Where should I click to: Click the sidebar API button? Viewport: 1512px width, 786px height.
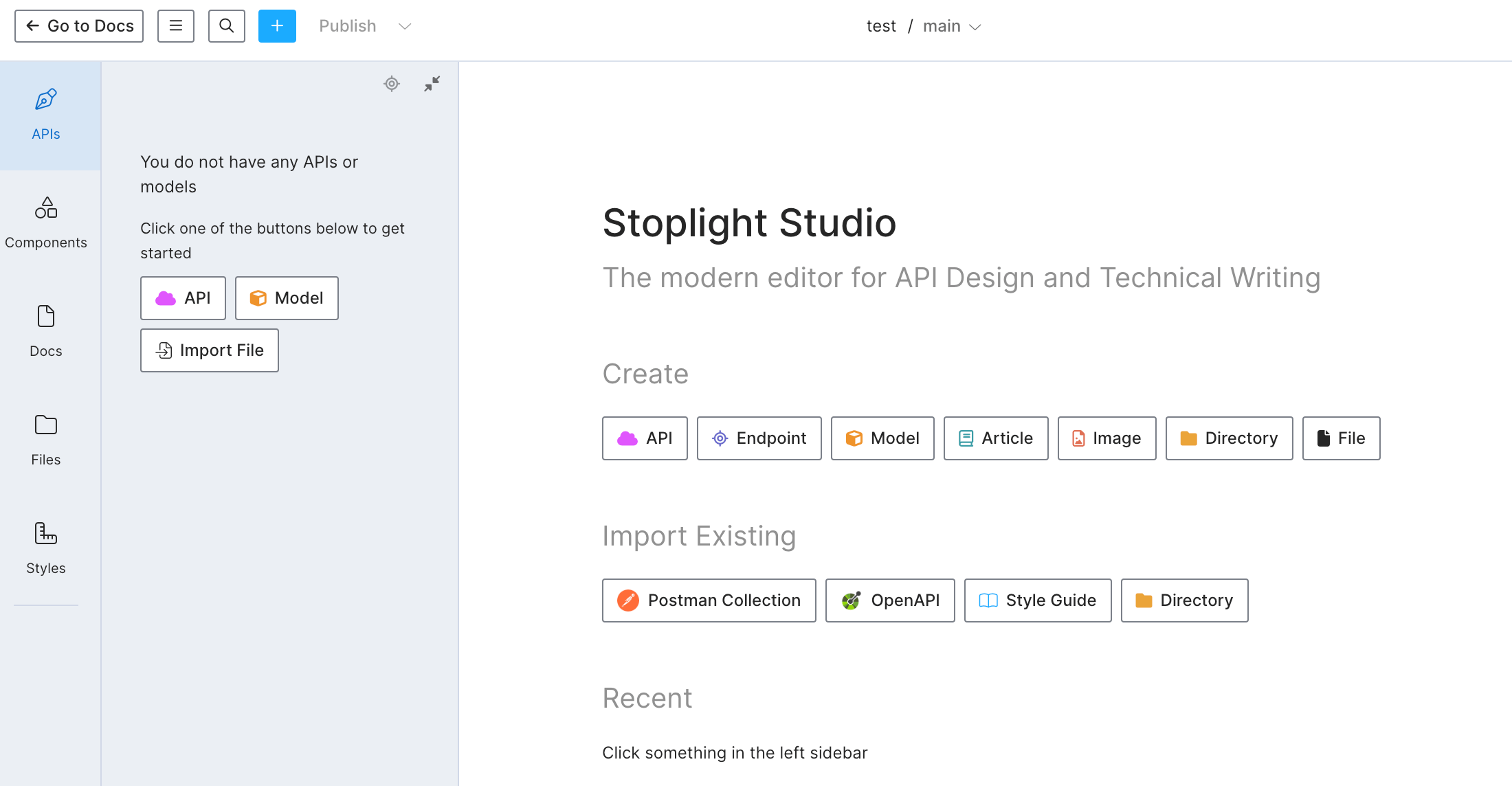184,298
